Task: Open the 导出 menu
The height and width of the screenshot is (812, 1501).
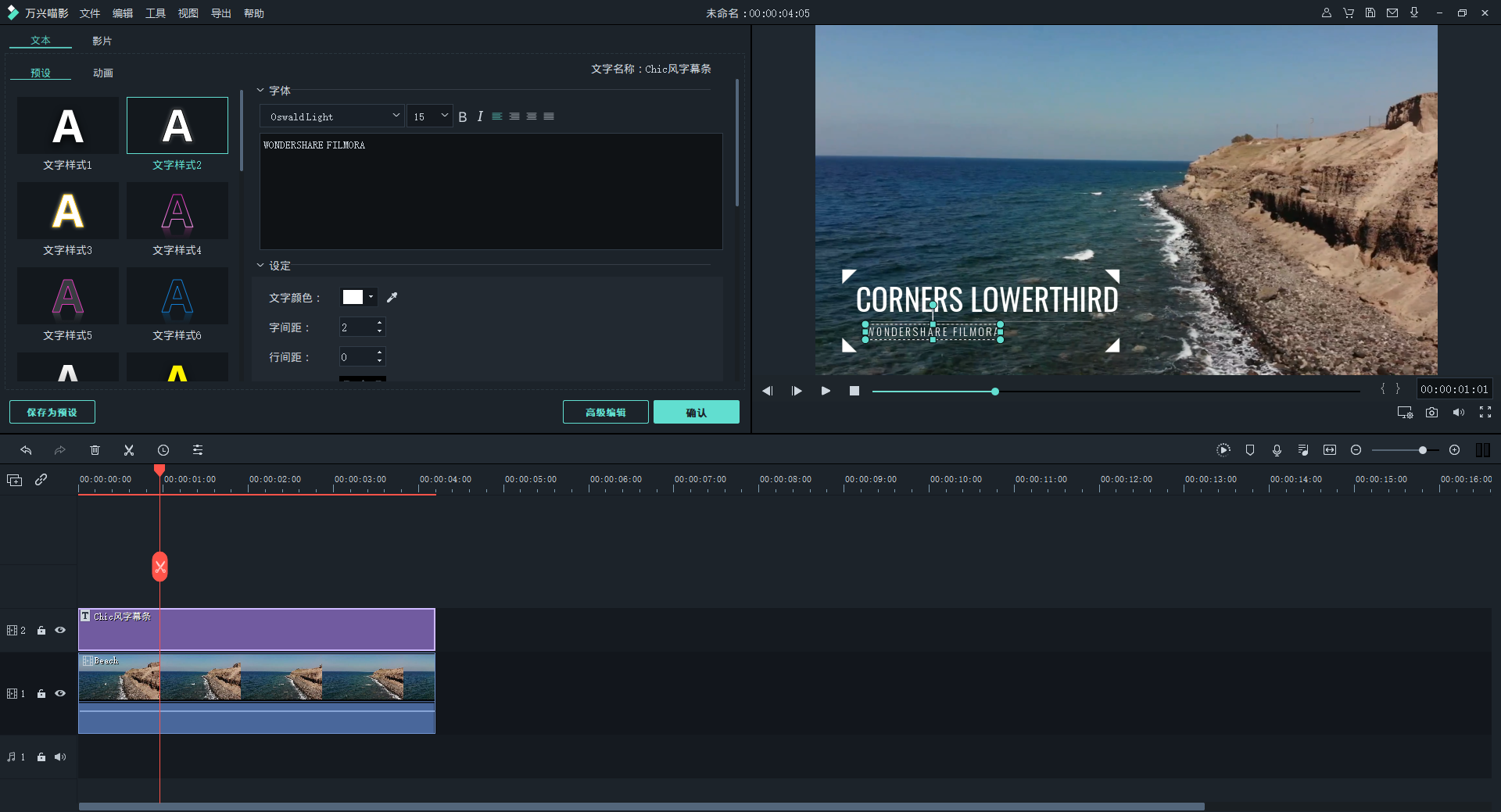Action: click(x=220, y=13)
